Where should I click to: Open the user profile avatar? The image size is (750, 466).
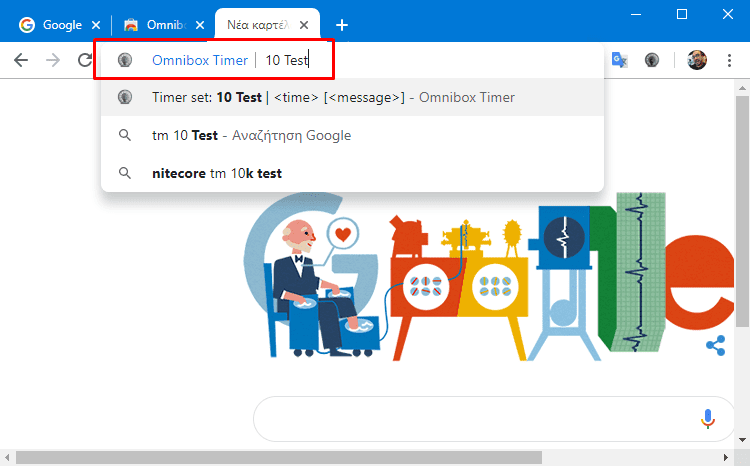[x=697, y=60]
